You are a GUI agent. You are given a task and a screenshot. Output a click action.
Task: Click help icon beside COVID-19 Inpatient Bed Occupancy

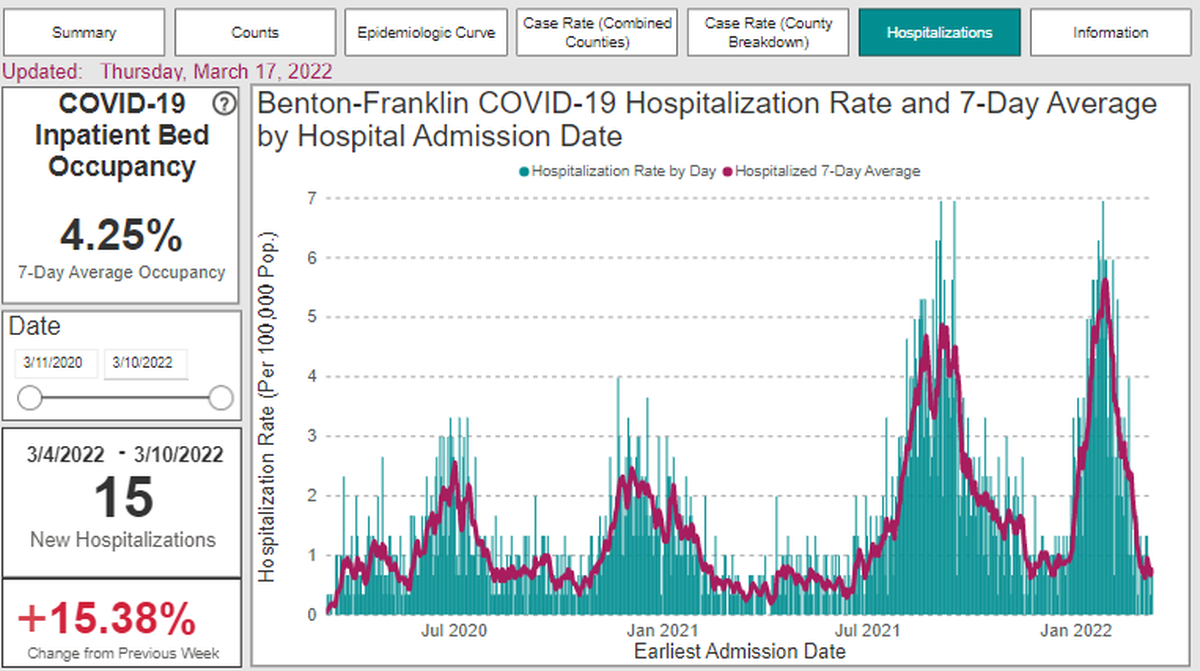225,103
